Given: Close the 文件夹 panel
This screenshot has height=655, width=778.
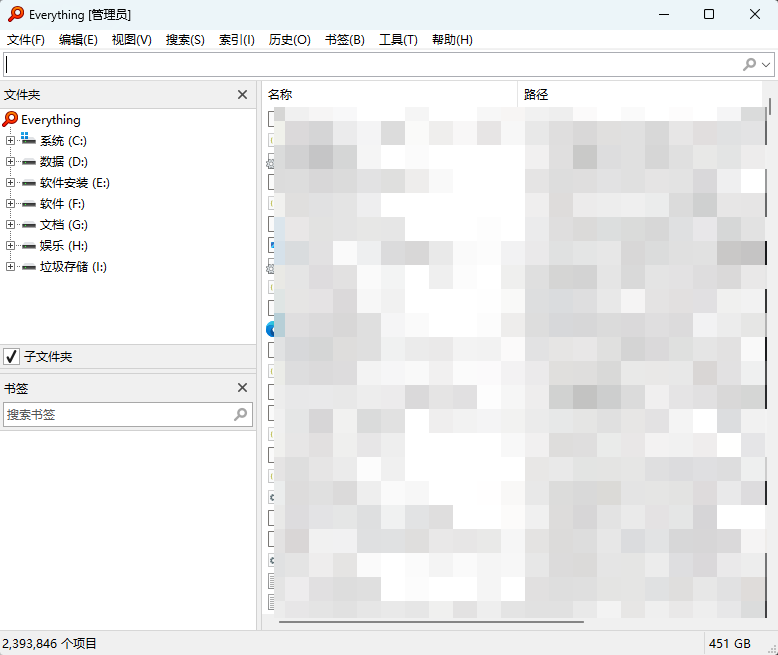Looking at the screenshot, I should (x=242, y=94).
